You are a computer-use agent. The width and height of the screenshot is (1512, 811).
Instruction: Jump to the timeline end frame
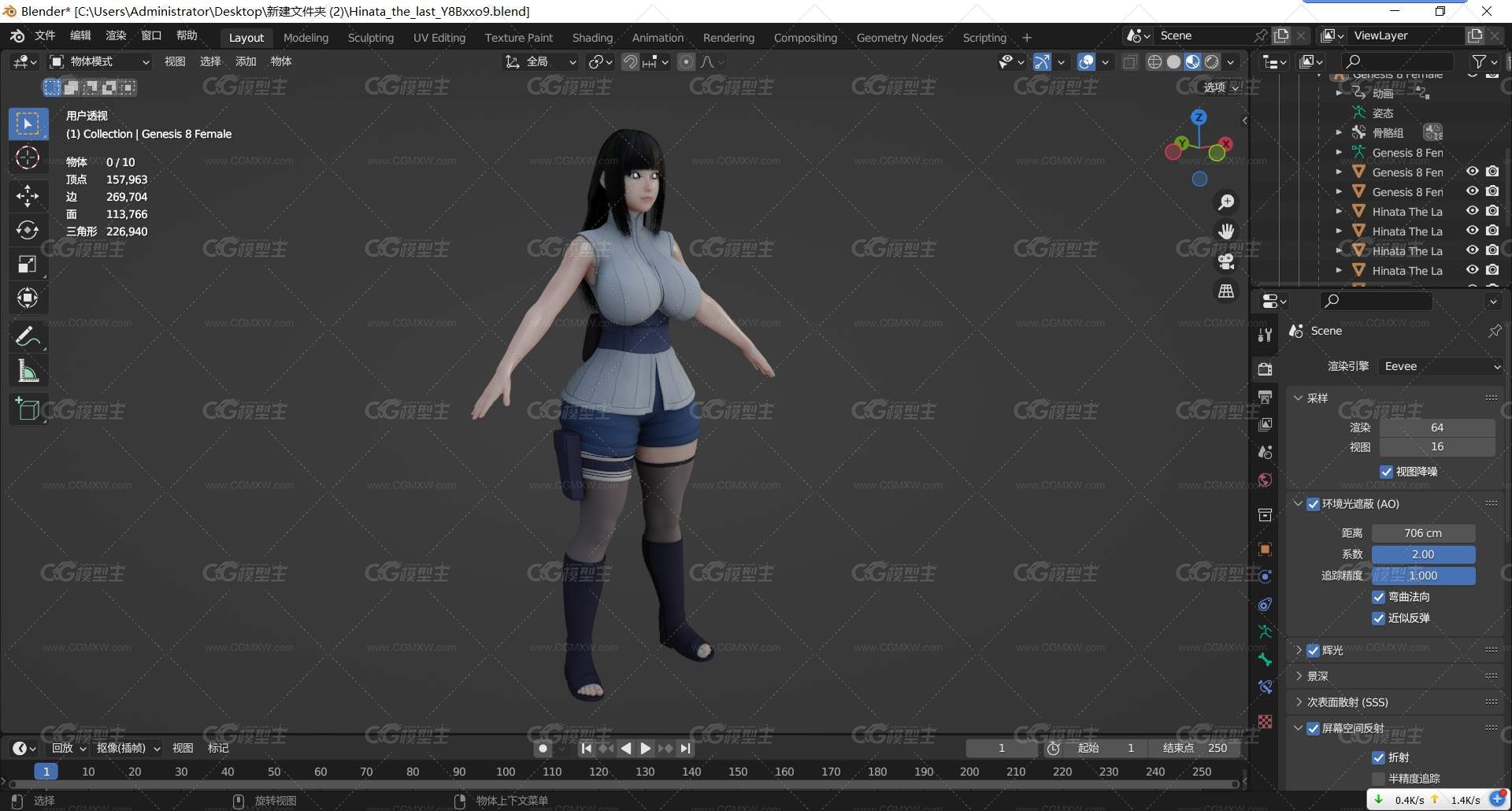click(x=686, y=748)
